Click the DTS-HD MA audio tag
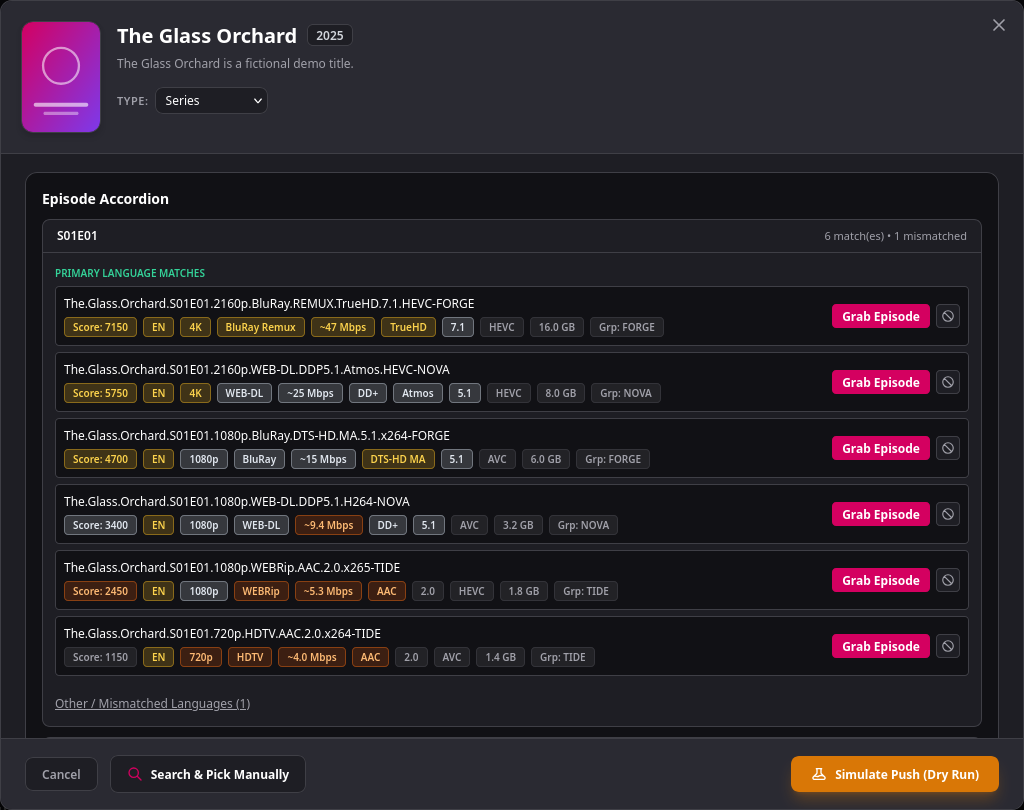This screenshot has height=810, width=1024. [398, 459]
